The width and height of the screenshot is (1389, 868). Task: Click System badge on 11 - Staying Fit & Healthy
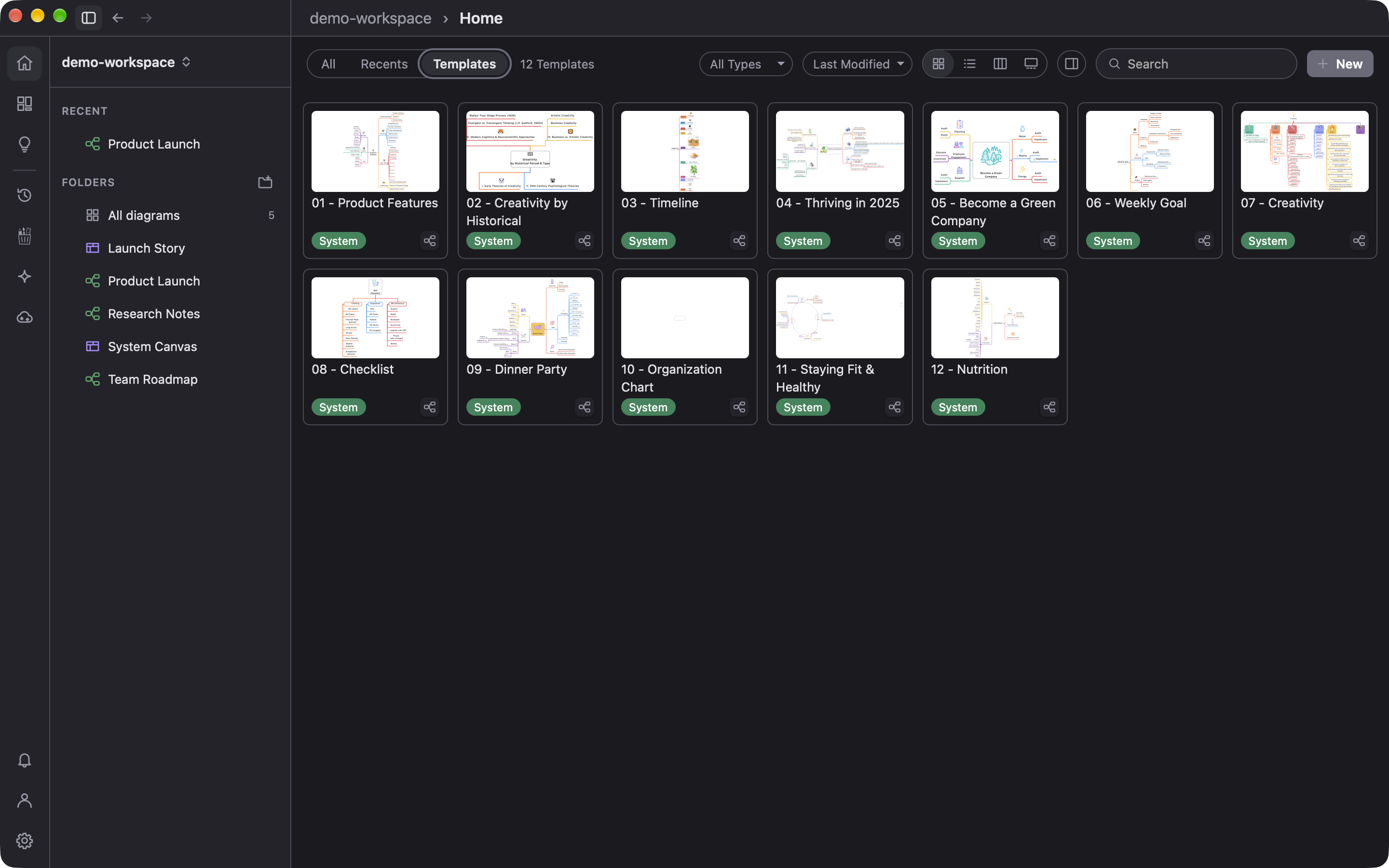803,407
